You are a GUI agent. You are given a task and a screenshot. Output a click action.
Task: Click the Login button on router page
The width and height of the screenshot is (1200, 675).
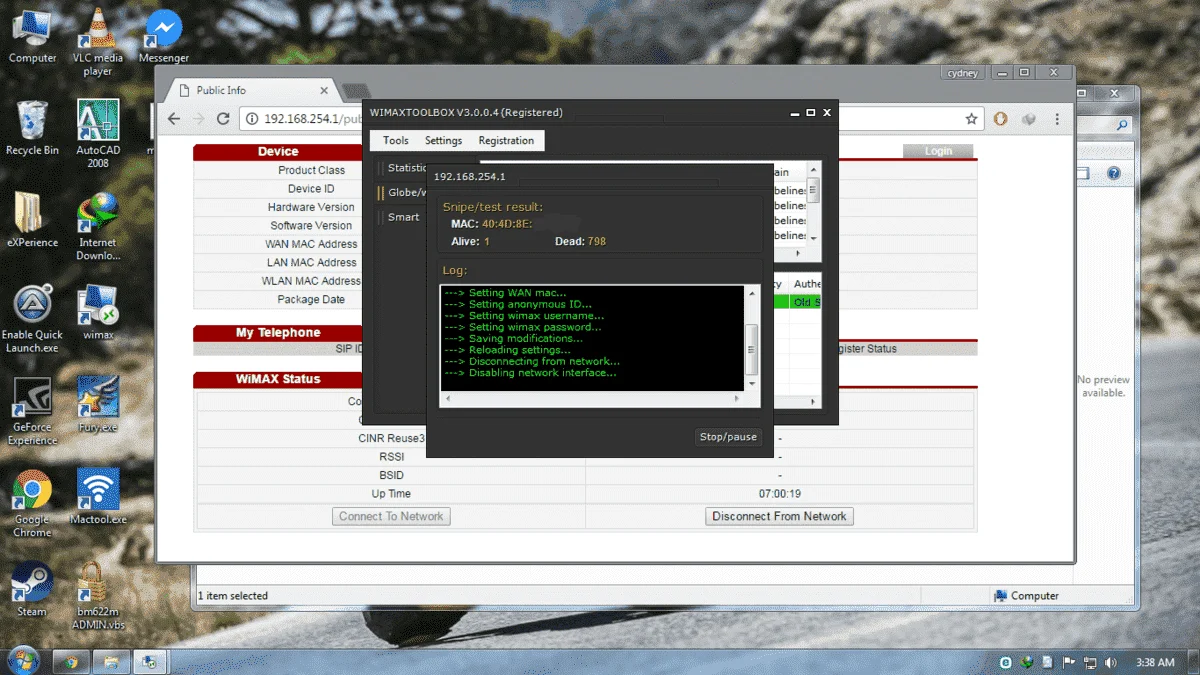938,151
